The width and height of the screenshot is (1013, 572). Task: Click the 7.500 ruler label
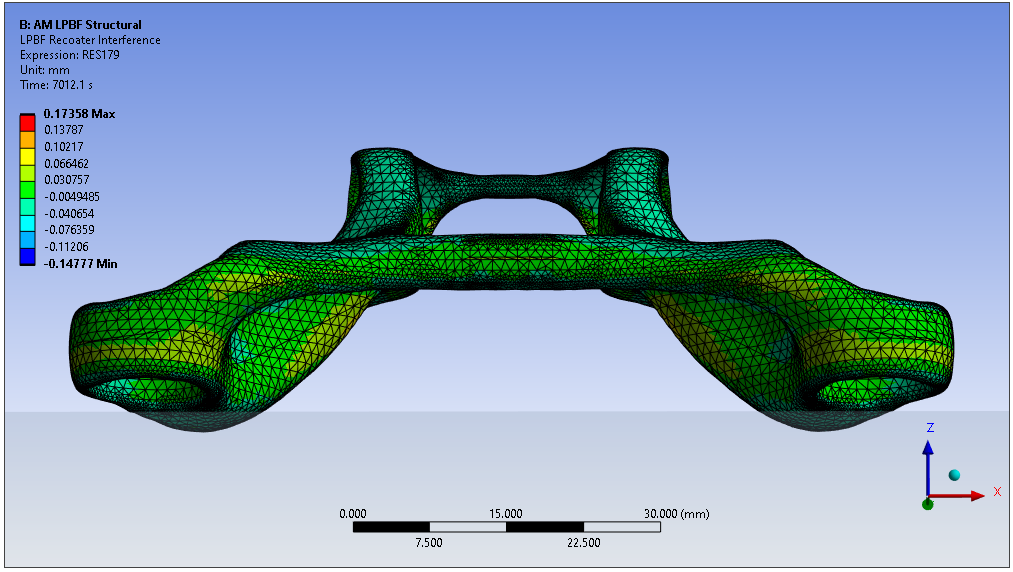(x=429, y=543)
